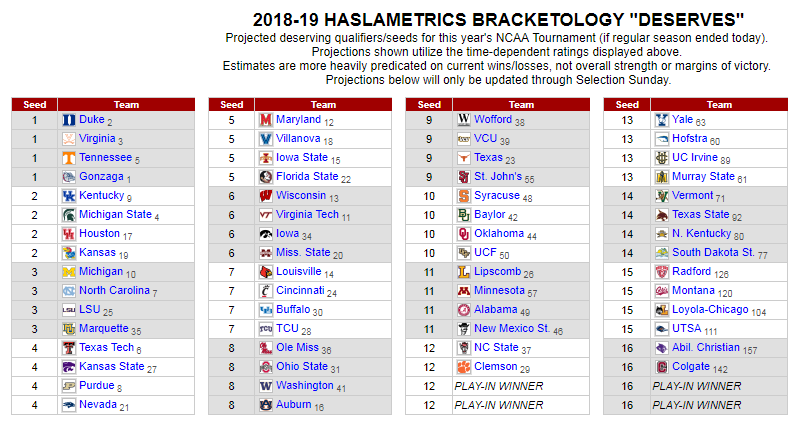The image size is (797, 430).
Task: Click the Team header in first table
Action: tap(126, 104)
